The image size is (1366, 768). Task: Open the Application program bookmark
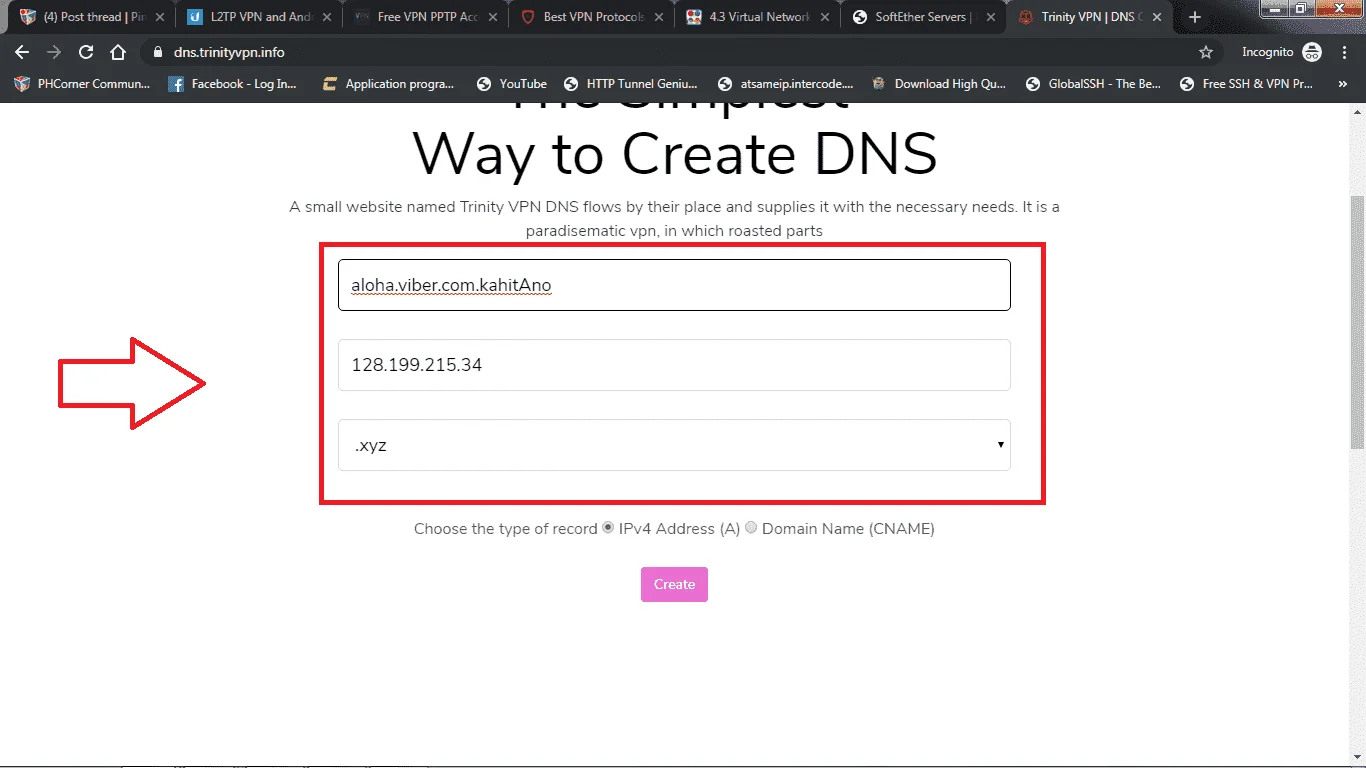click(x=389, y=84)
